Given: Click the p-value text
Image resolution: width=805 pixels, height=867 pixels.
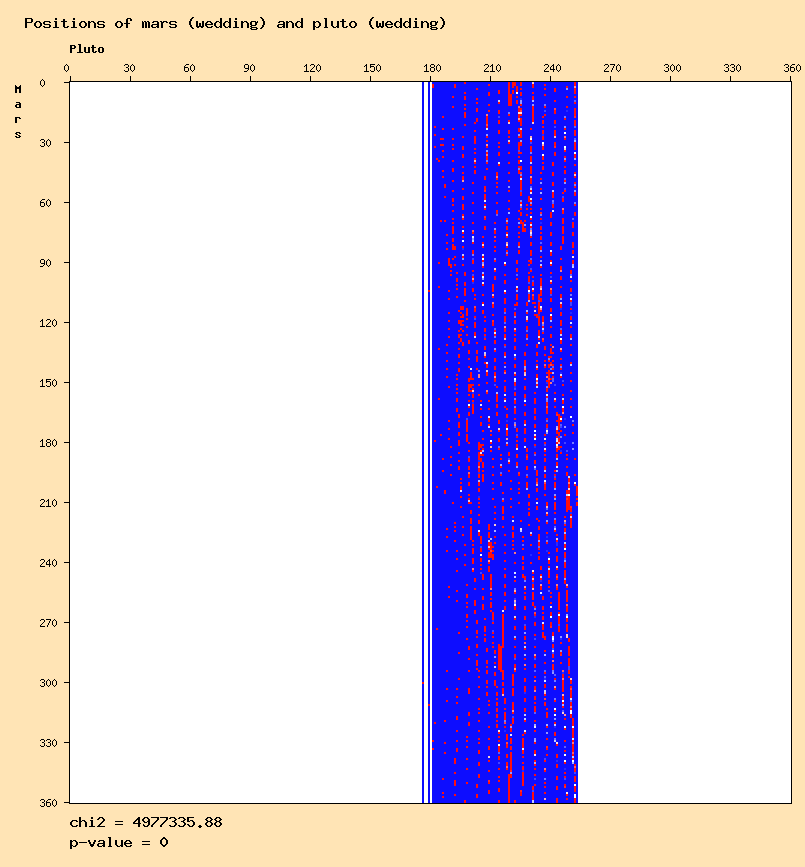Looking at the screenshot, I should (x=119, y=843).
